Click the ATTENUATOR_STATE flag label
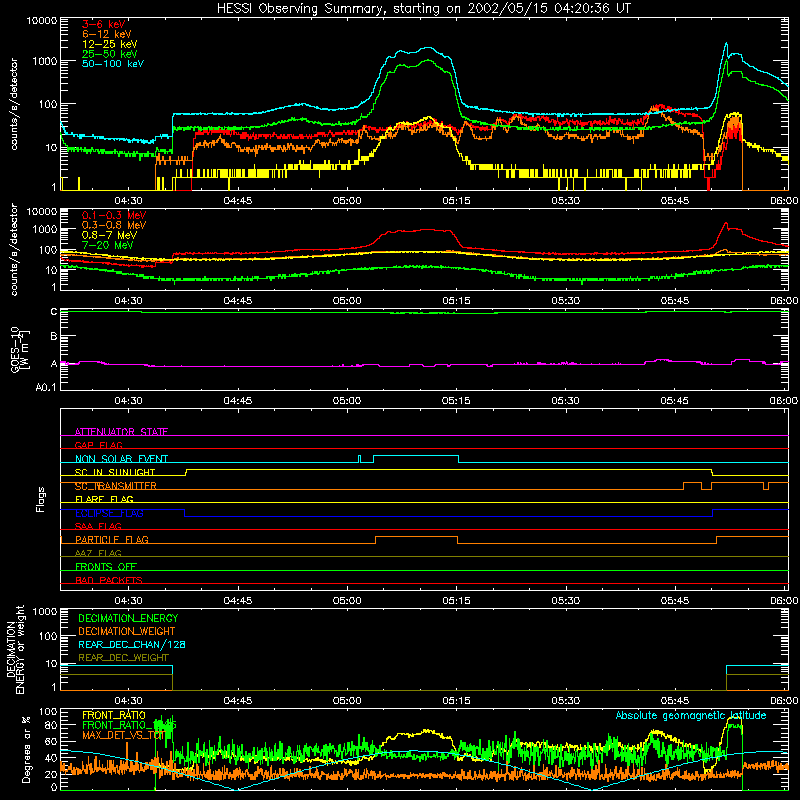This screenshot has width=800, height=800. pyautogui.click(x=121, y=432)
